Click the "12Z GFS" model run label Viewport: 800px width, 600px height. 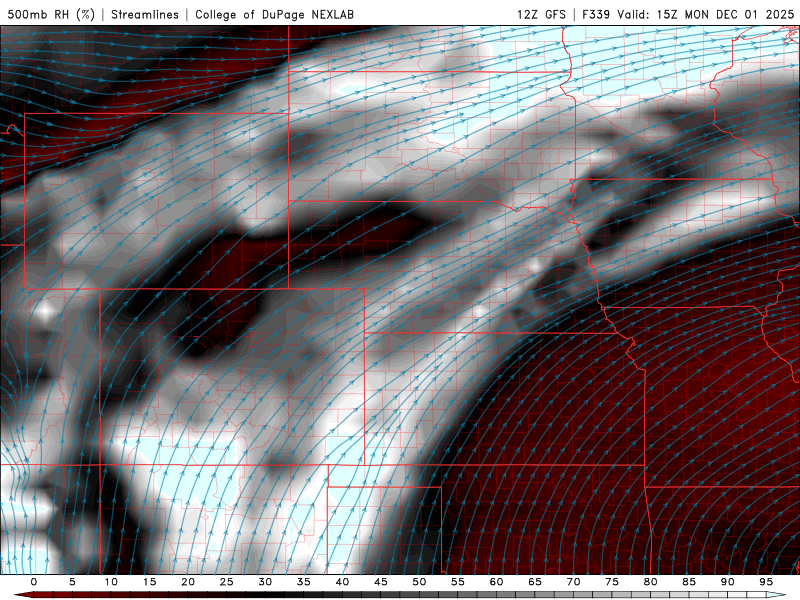[541, 14]
